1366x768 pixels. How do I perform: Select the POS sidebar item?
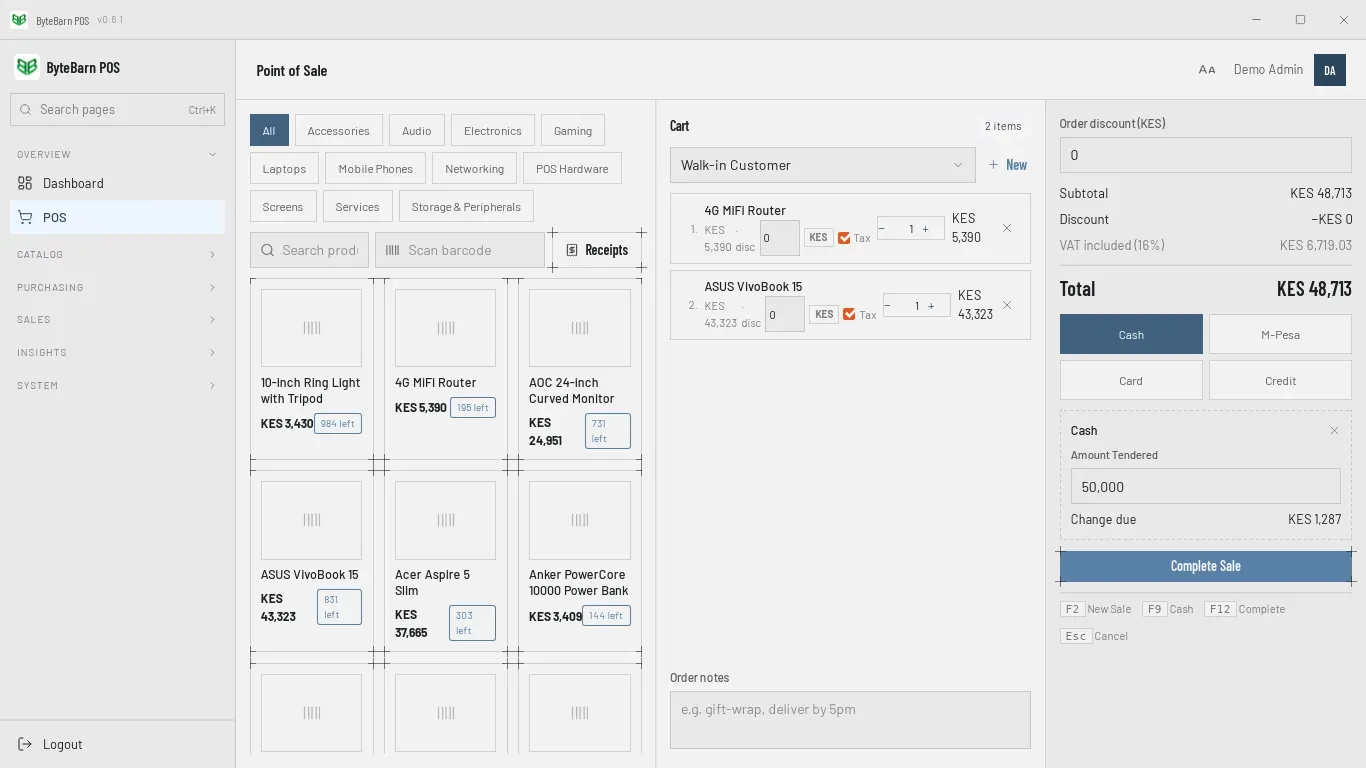pyautogui.click(x=117, y=217)
